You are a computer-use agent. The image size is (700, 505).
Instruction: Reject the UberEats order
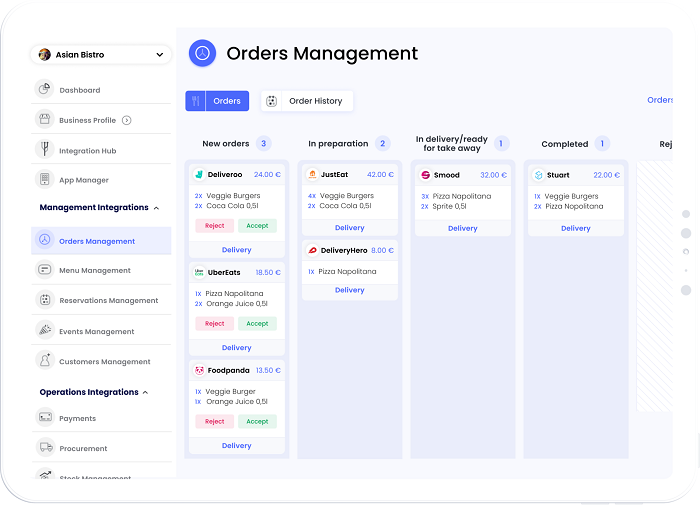[x=214, y=324]
